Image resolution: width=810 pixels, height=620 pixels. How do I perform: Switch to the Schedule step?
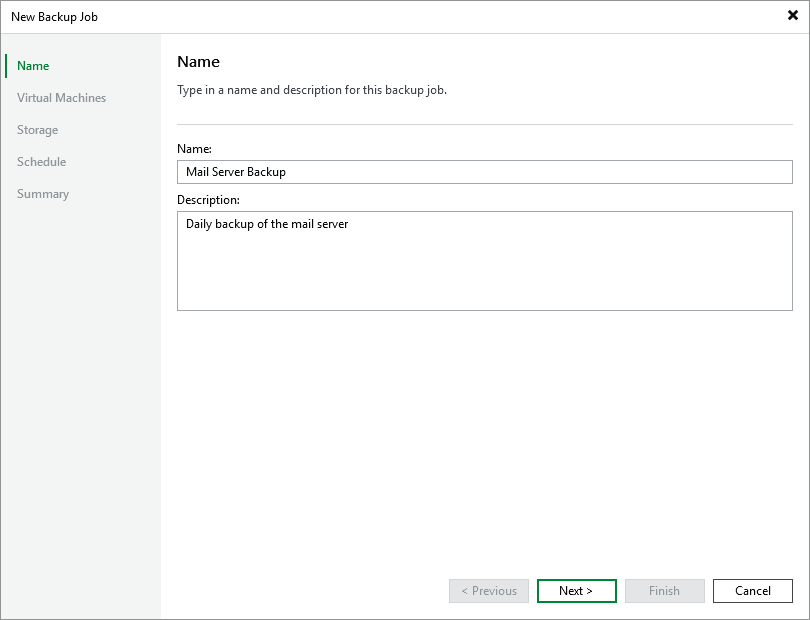[41, 162]
